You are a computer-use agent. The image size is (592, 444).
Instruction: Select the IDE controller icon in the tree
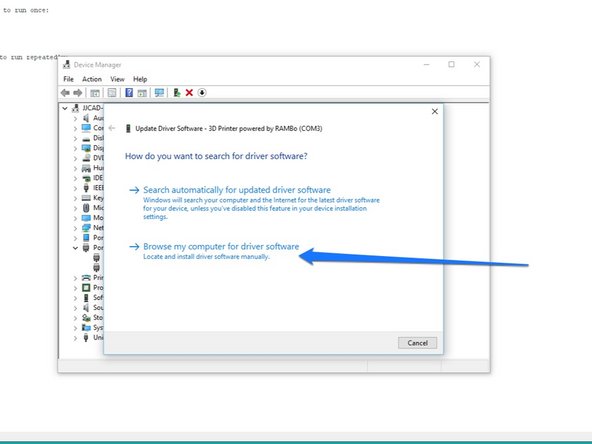[x=86, y=178]
